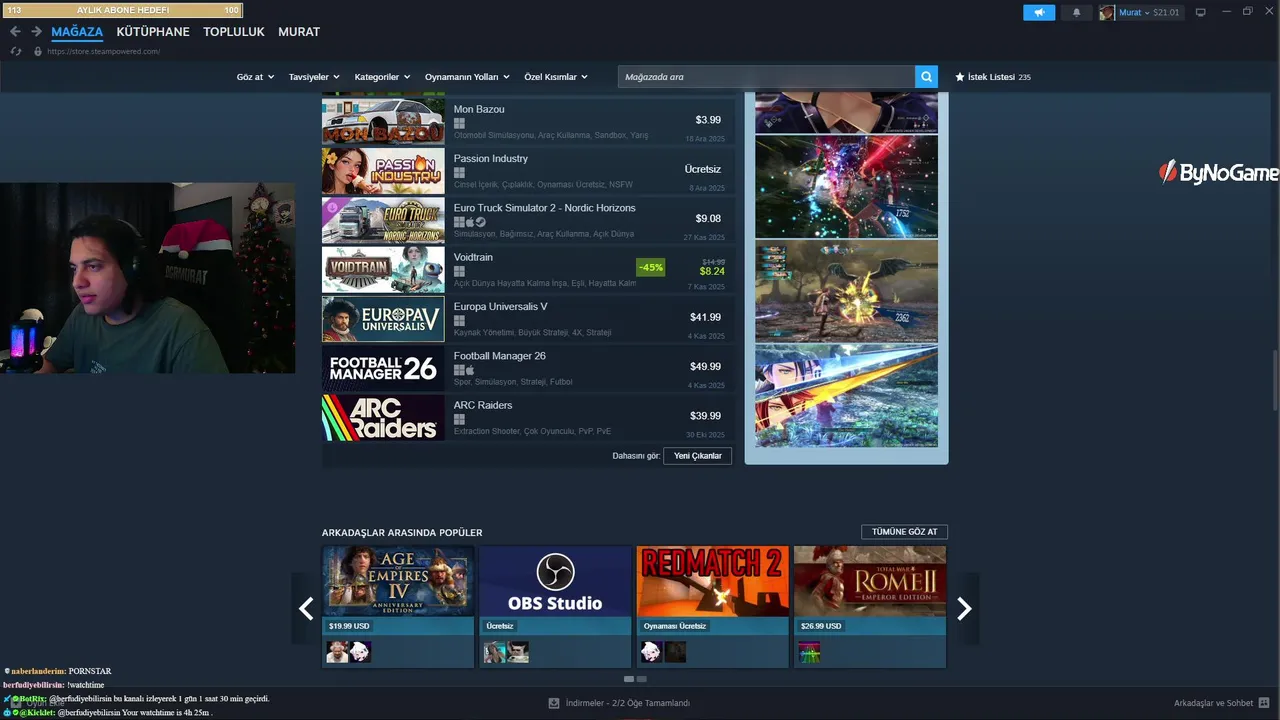Screen dimensions: 1280x720
Task: Expand the Göz at menu
Action: click(255, 77)
